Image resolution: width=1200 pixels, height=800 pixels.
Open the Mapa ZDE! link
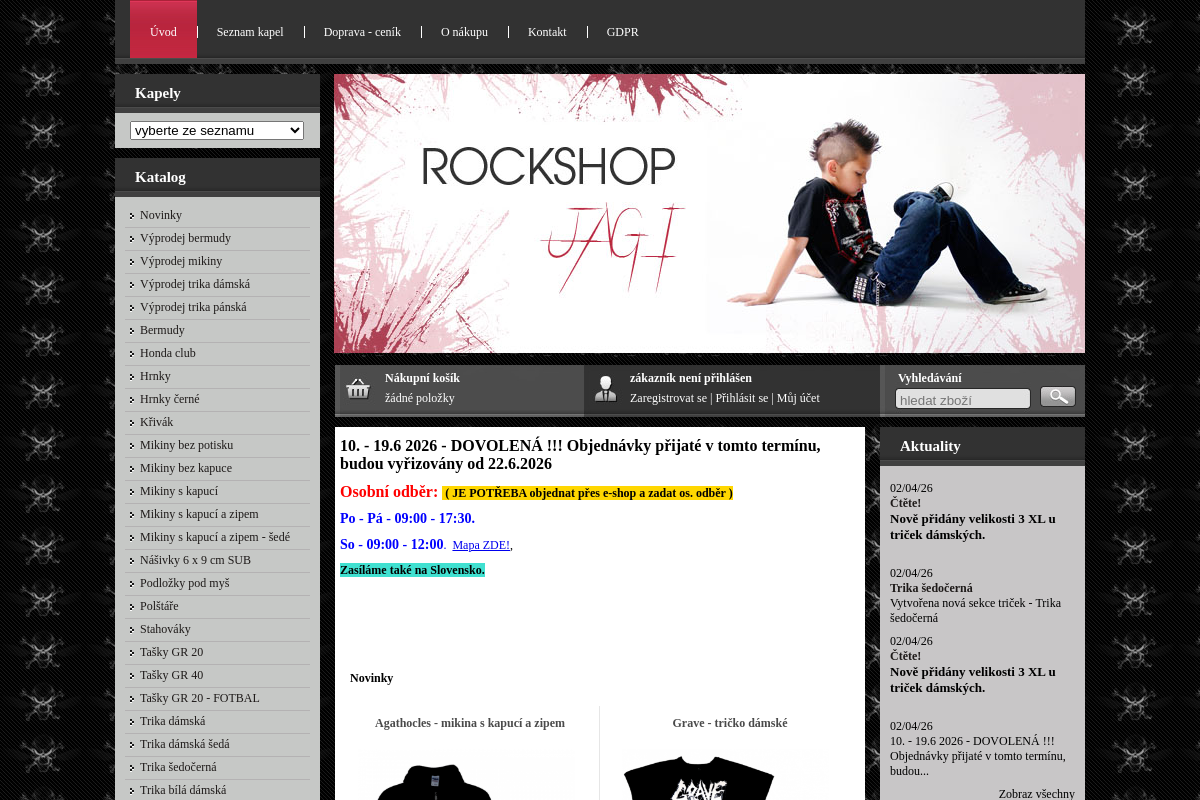tap(481, 545)
